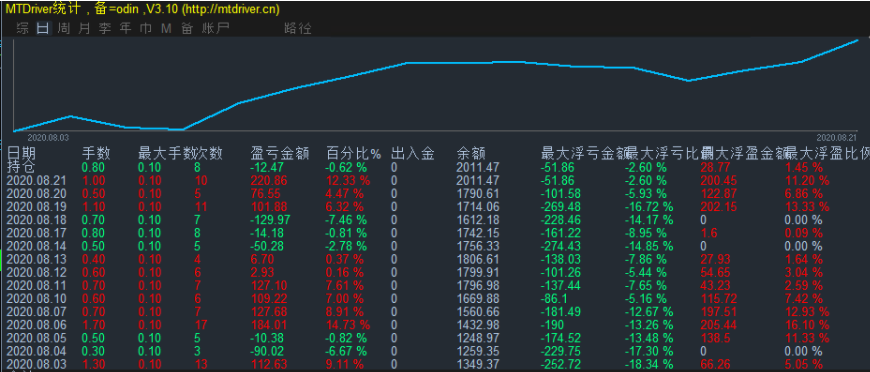The height and width of the screenshot is (372, 870).
Task: Click percentage cell 12.33 %
Action: [x=347, y=180]
